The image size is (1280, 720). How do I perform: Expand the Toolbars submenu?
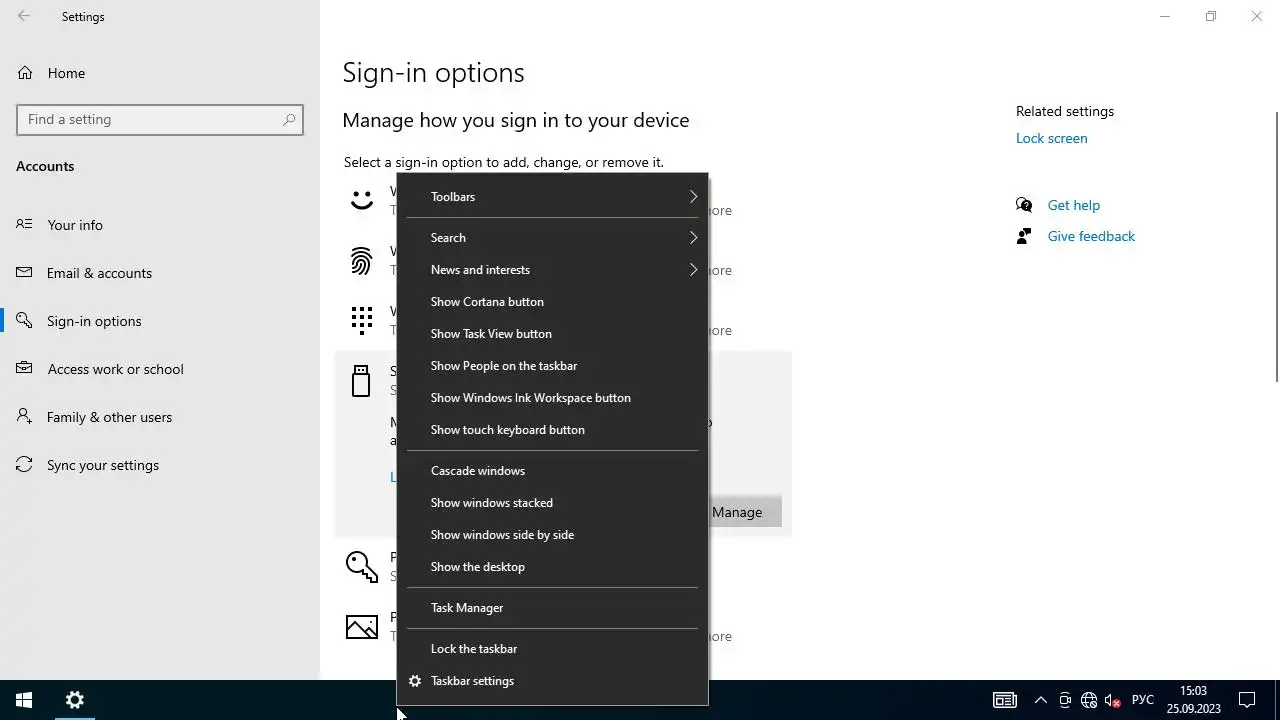point(552,197)
